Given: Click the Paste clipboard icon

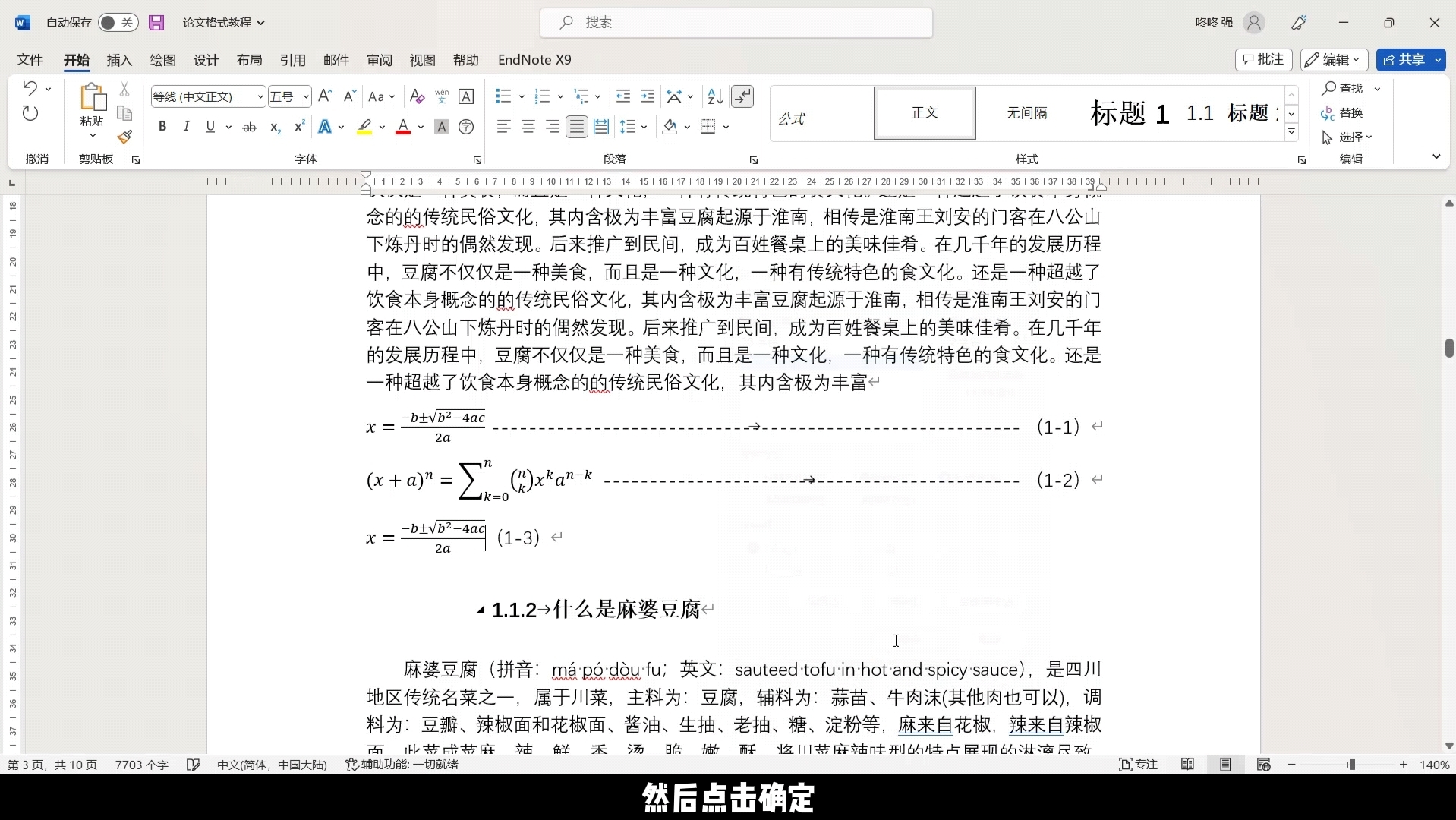Looking at the screenshot, I should click(92, 97).
